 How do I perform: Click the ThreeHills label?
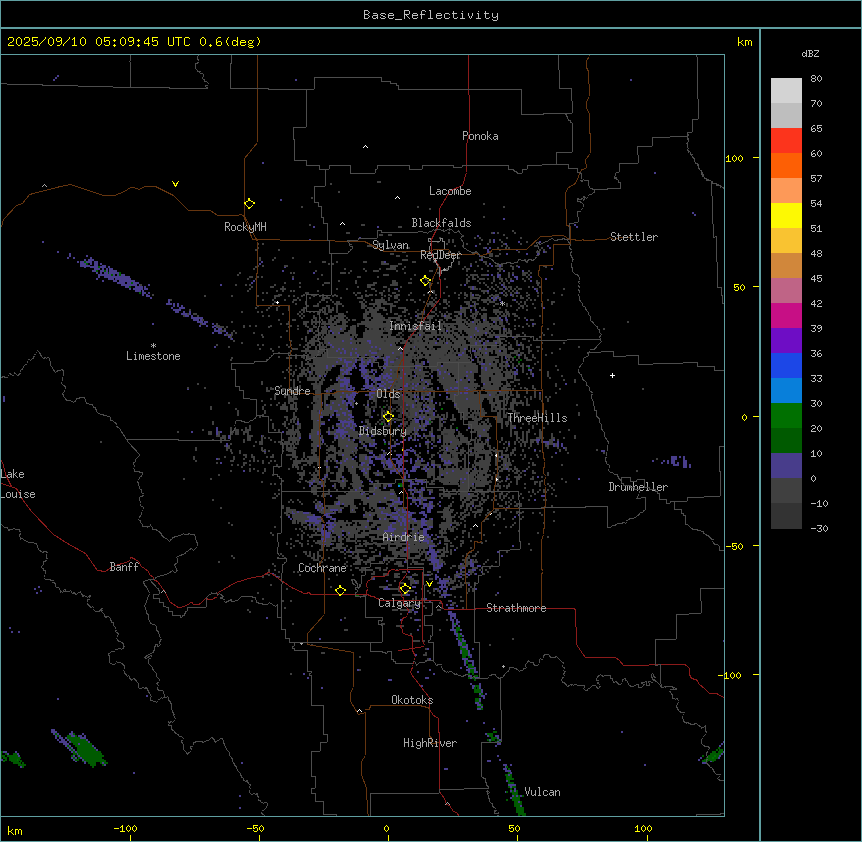(x=537, y=418)
